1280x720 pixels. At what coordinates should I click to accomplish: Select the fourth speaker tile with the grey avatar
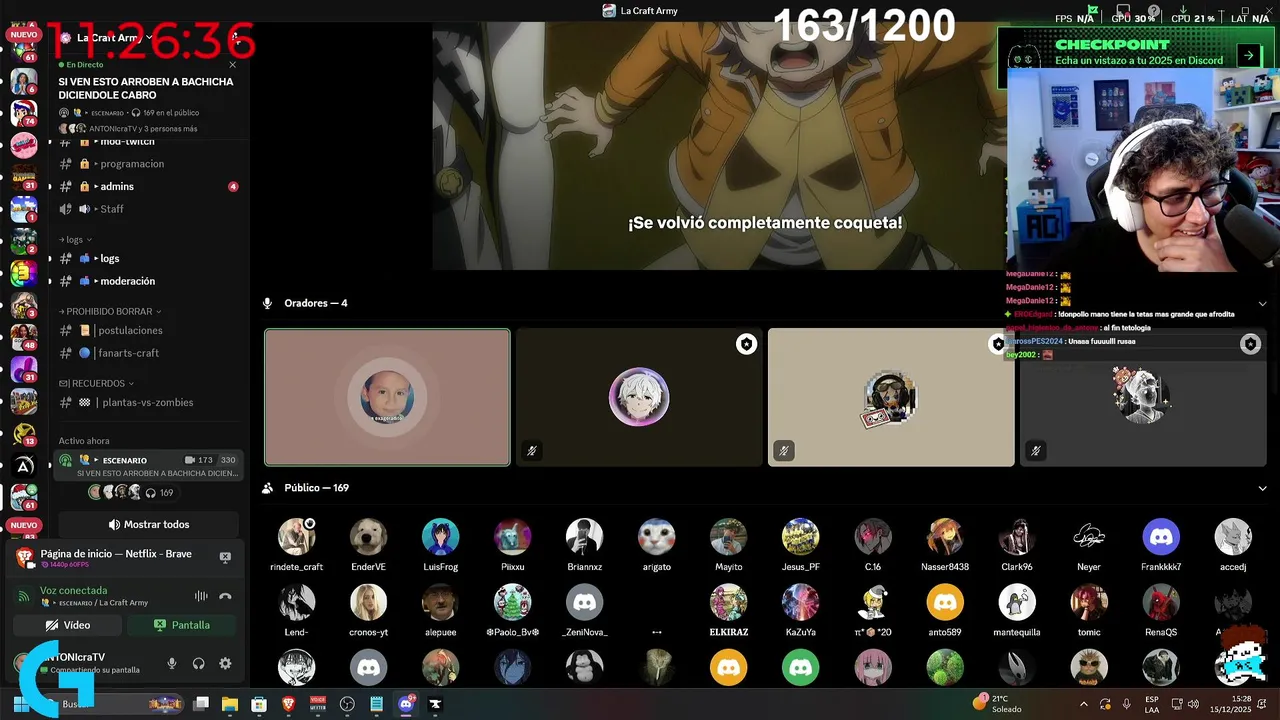[1143, 397]
